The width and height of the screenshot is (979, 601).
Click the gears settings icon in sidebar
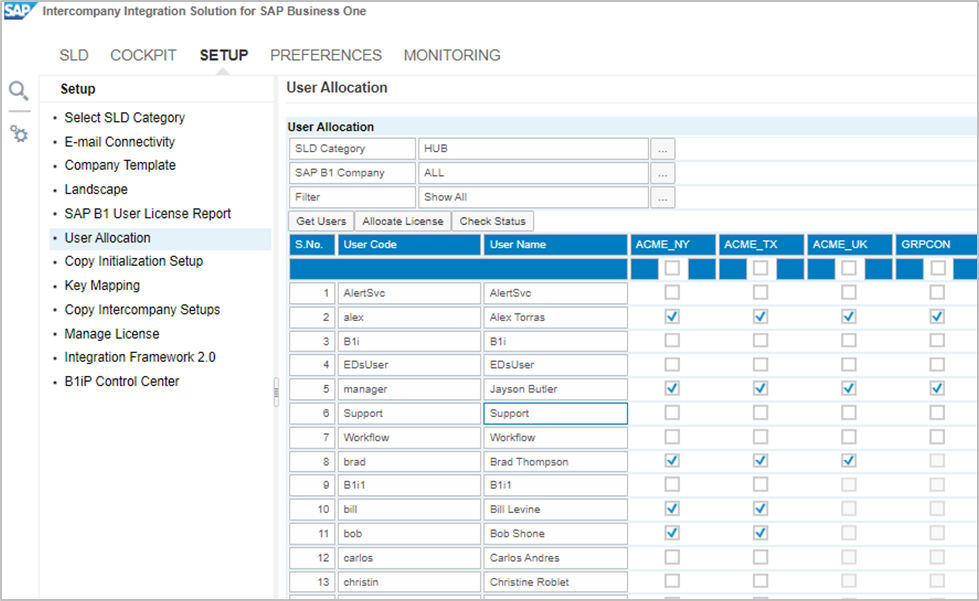tap(19, 133)
